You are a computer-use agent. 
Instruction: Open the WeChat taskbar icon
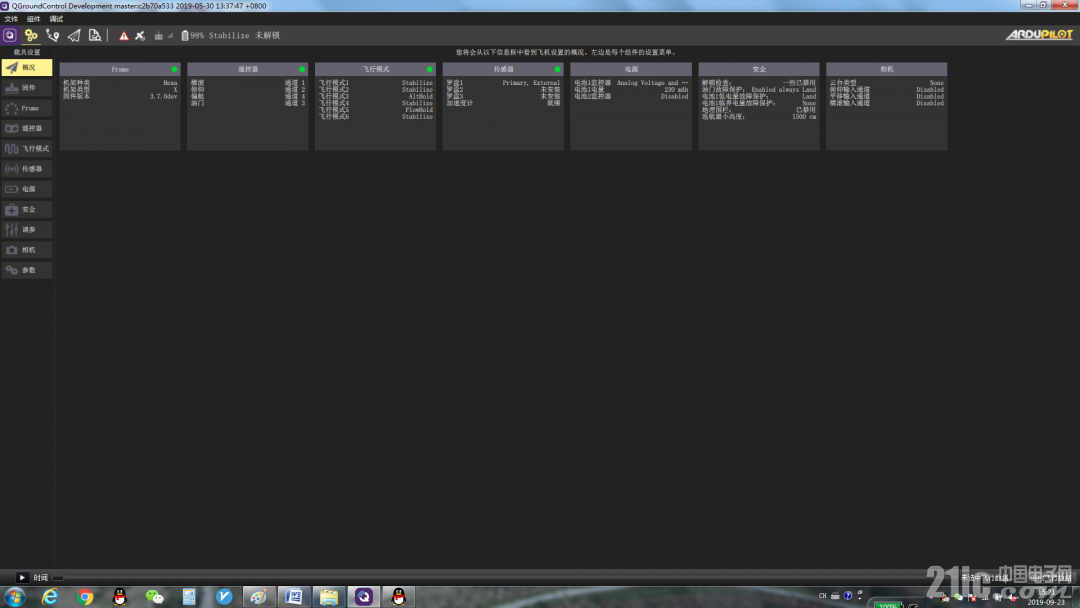(x=154, y=597)
